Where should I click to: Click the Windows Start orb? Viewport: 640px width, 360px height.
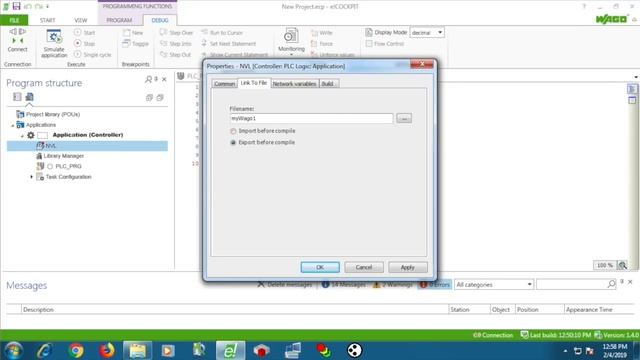(13, 351)
